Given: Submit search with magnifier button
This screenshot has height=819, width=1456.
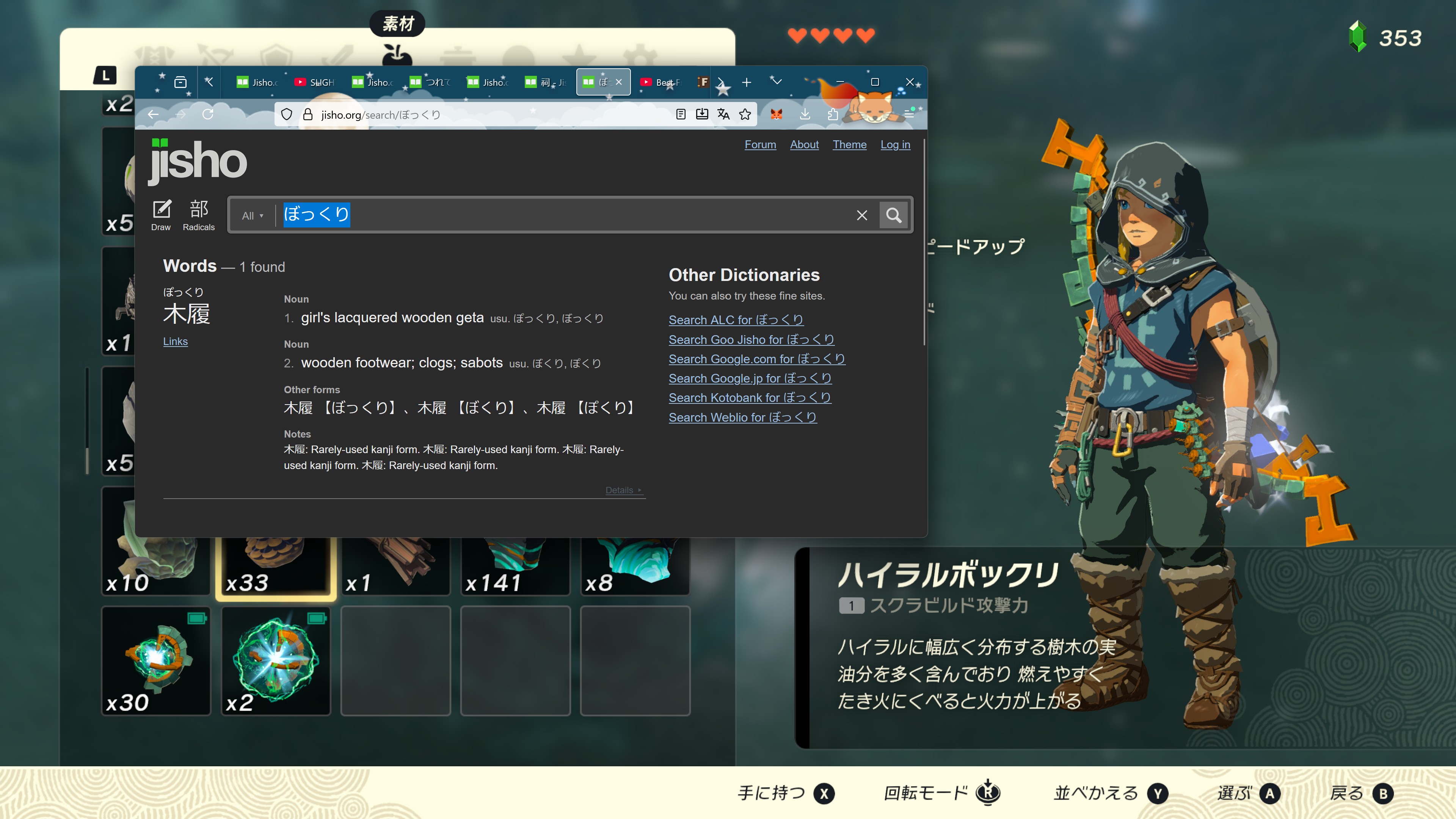Looking at the screenshot, I should point(894,215).
